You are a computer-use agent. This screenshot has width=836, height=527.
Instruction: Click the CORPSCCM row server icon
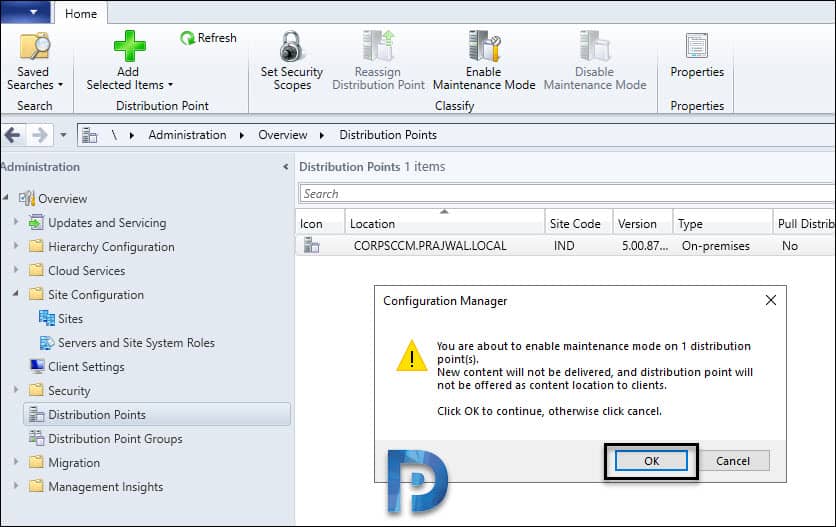311,245
